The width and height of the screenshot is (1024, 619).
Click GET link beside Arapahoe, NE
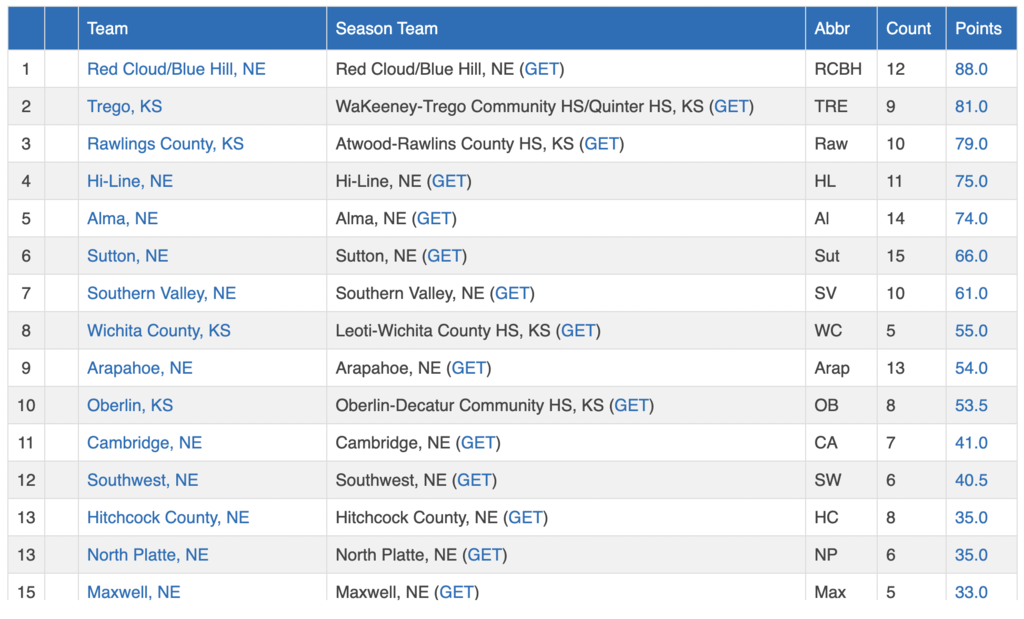(469, 368)
